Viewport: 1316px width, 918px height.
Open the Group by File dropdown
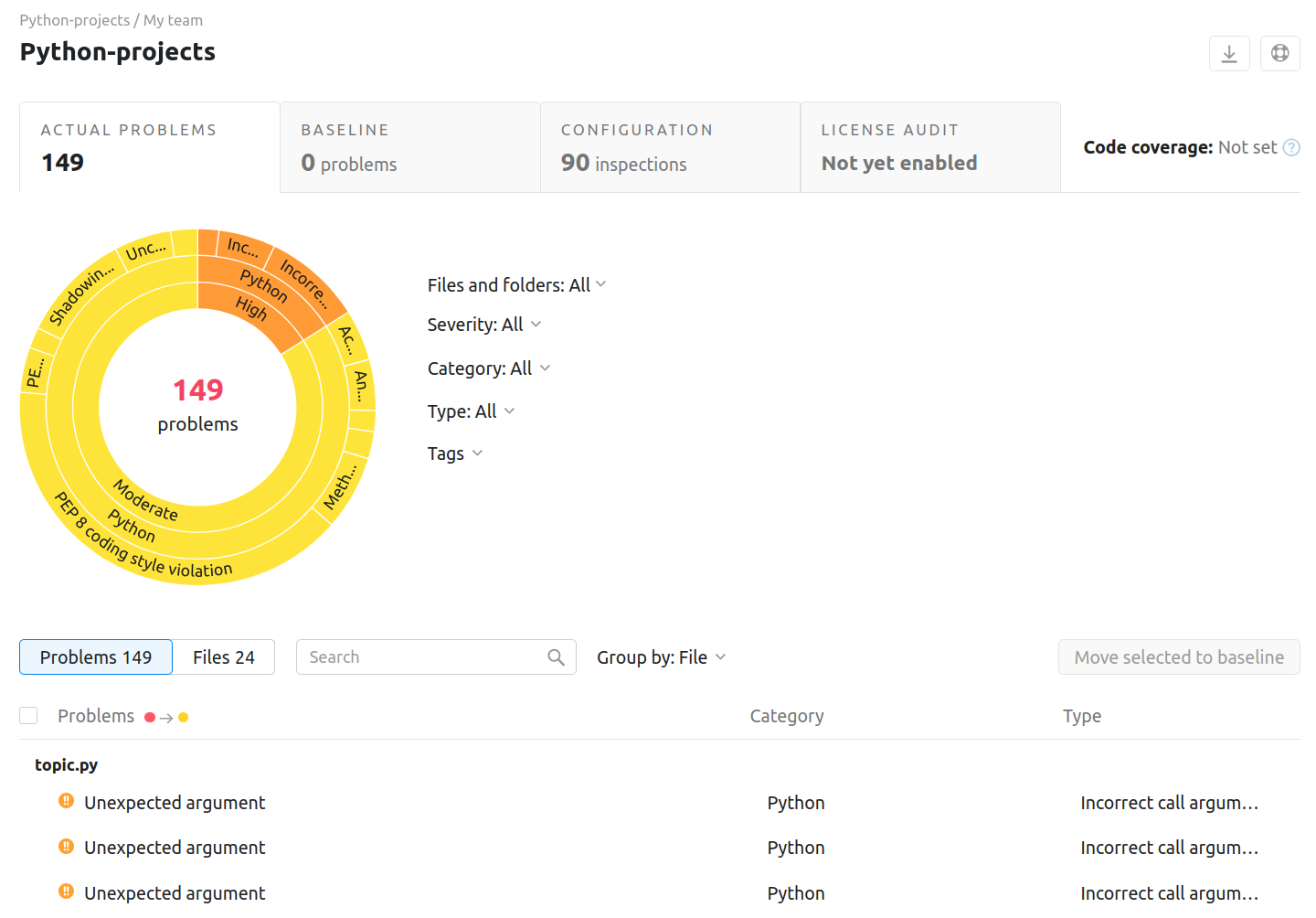point(661,657)
